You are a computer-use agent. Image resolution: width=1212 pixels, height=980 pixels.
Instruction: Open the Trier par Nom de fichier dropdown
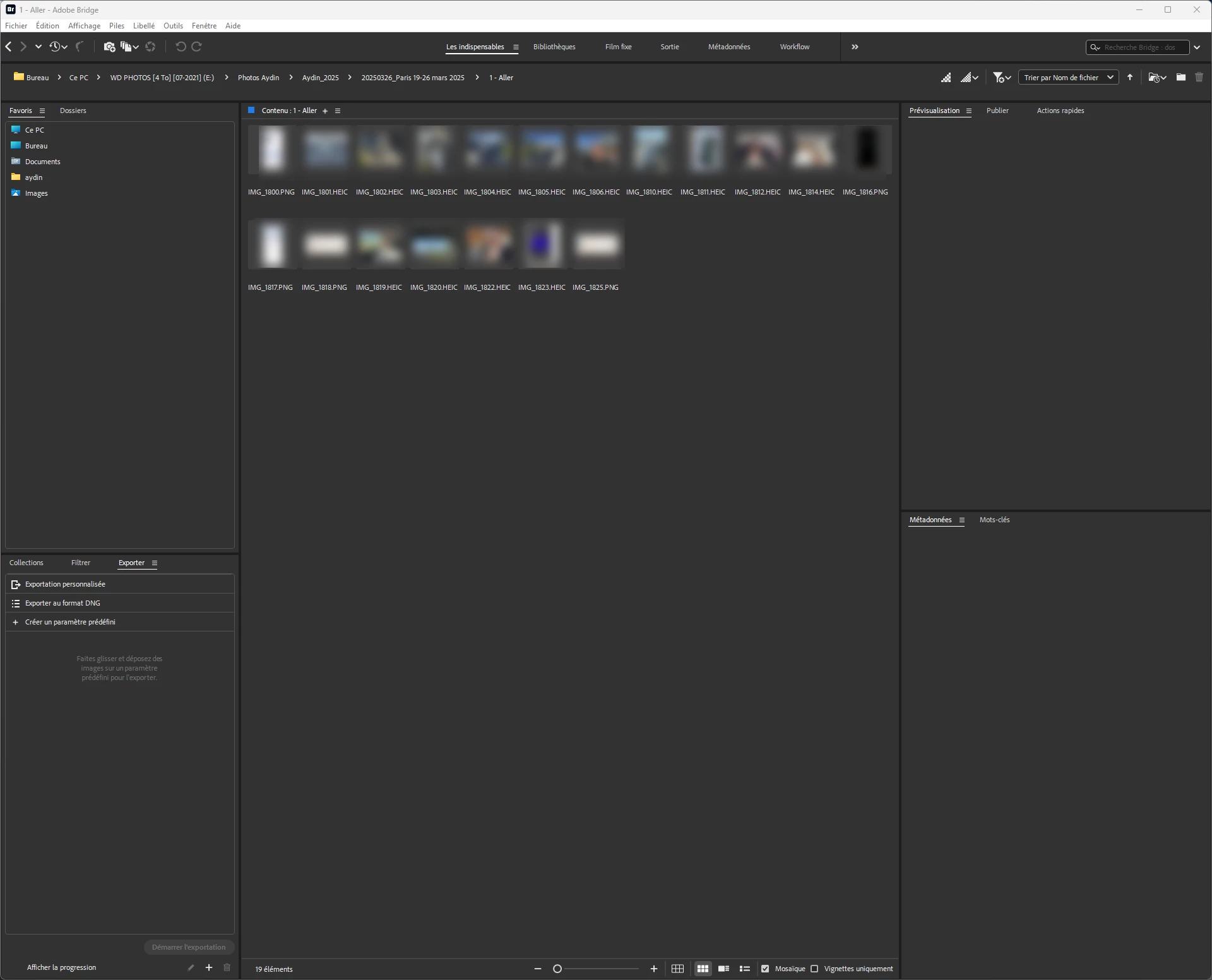coord(1068,78)
